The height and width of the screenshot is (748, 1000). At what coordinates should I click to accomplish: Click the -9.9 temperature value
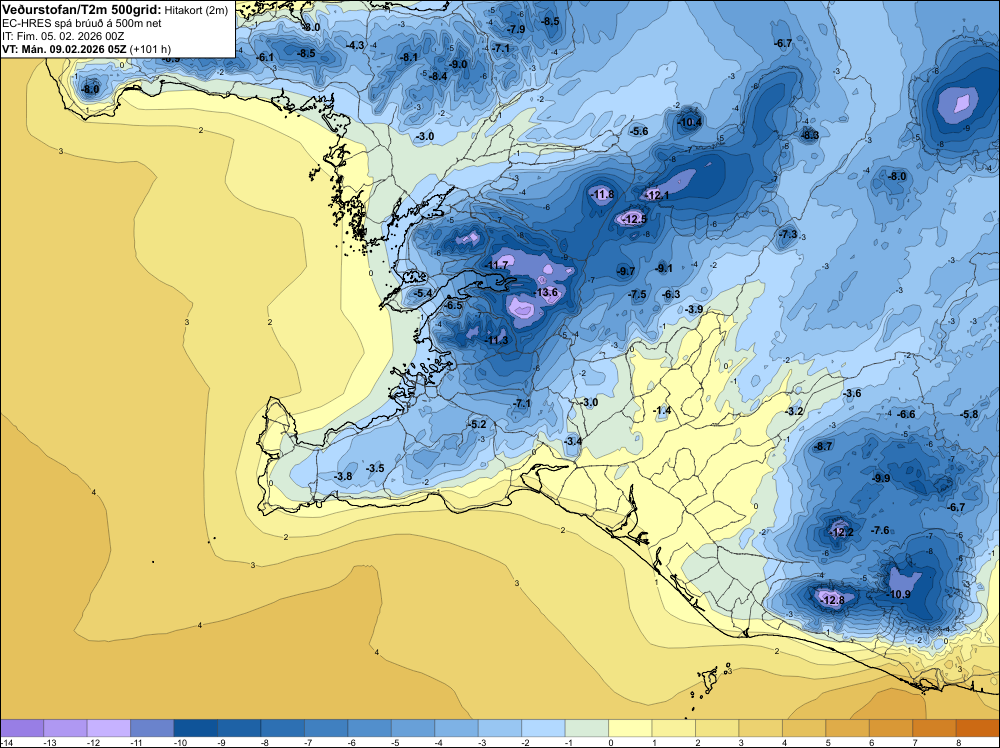tap(881, 478)
